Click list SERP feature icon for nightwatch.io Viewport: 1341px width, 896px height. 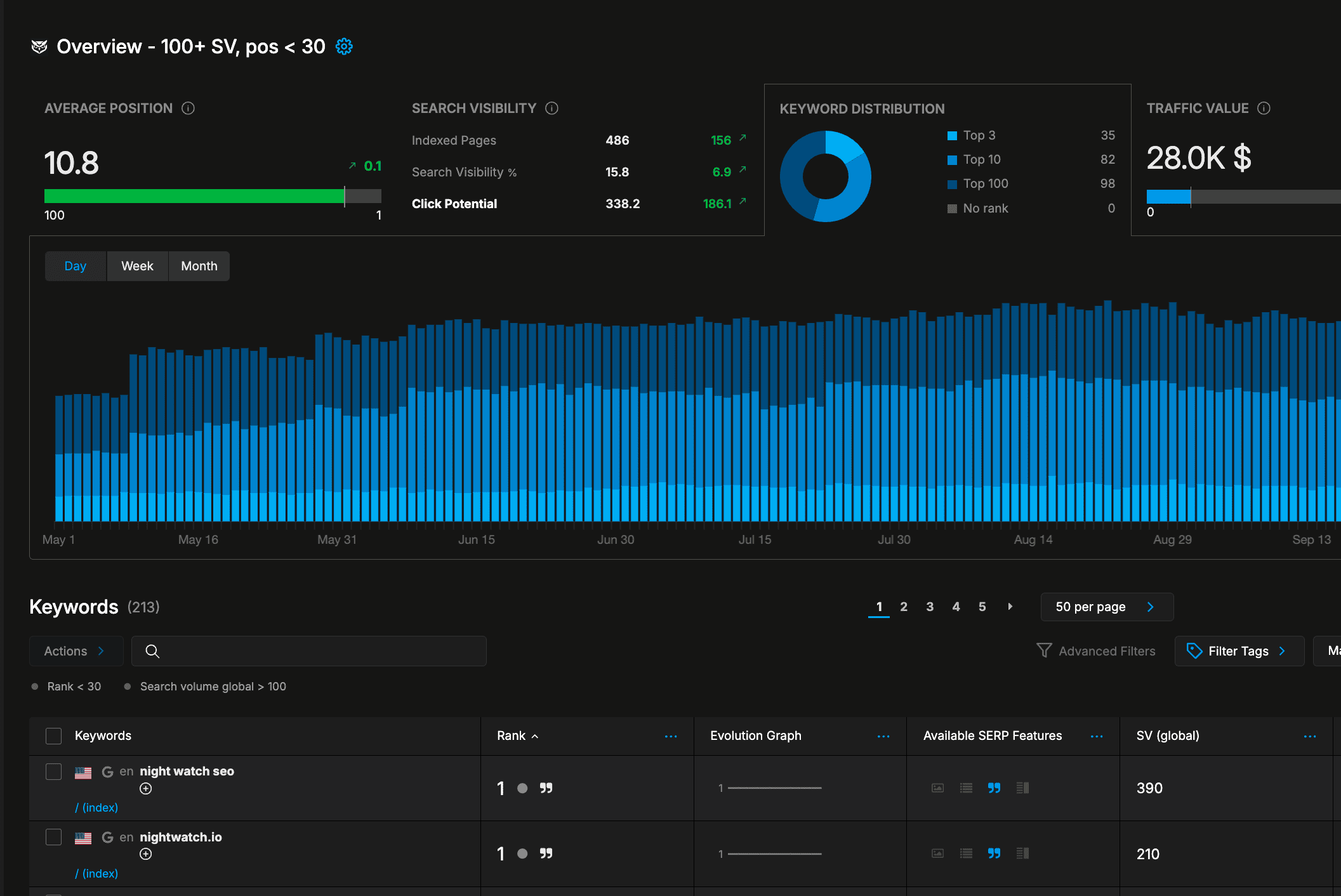966,853
